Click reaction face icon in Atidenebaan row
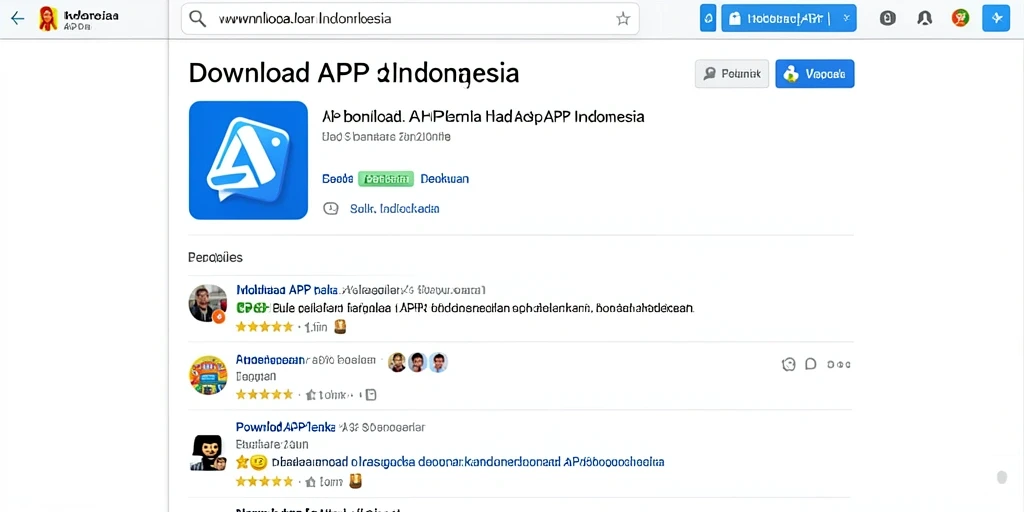 [x=789, y=364]
